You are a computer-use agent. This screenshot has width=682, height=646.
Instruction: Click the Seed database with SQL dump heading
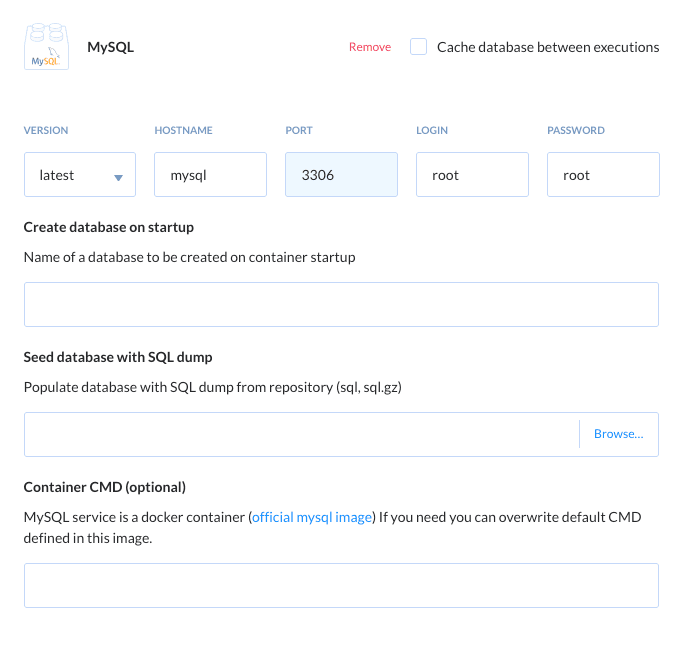point(118,357)
